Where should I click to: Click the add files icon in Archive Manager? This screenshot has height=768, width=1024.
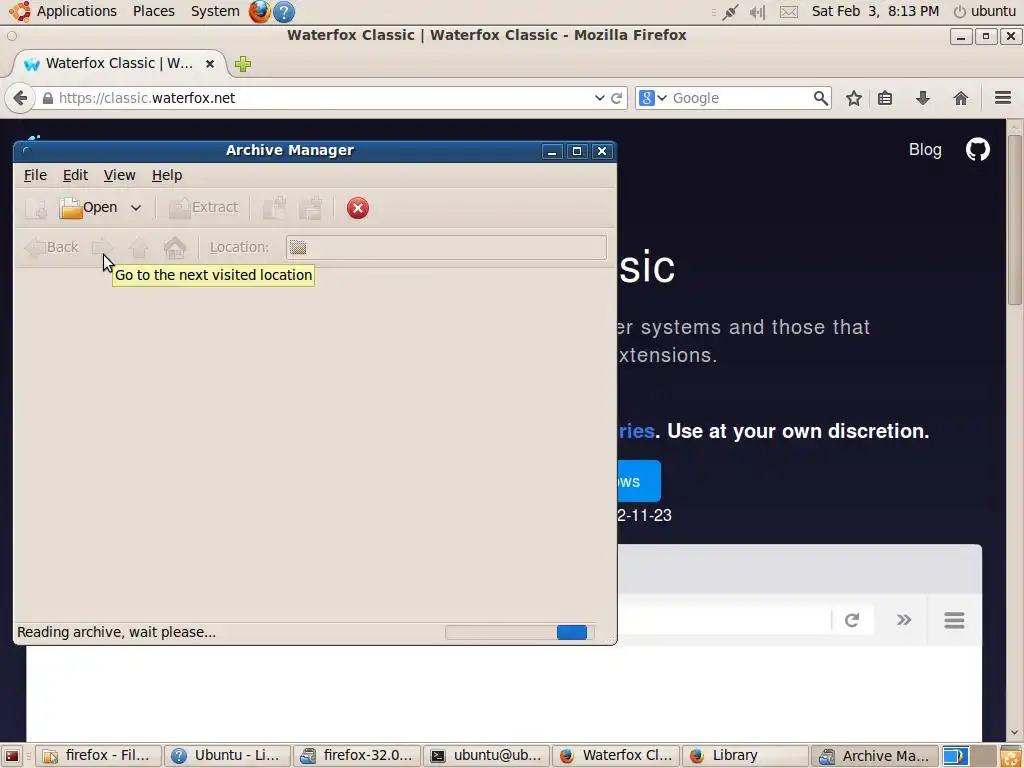tap(274, 208)
